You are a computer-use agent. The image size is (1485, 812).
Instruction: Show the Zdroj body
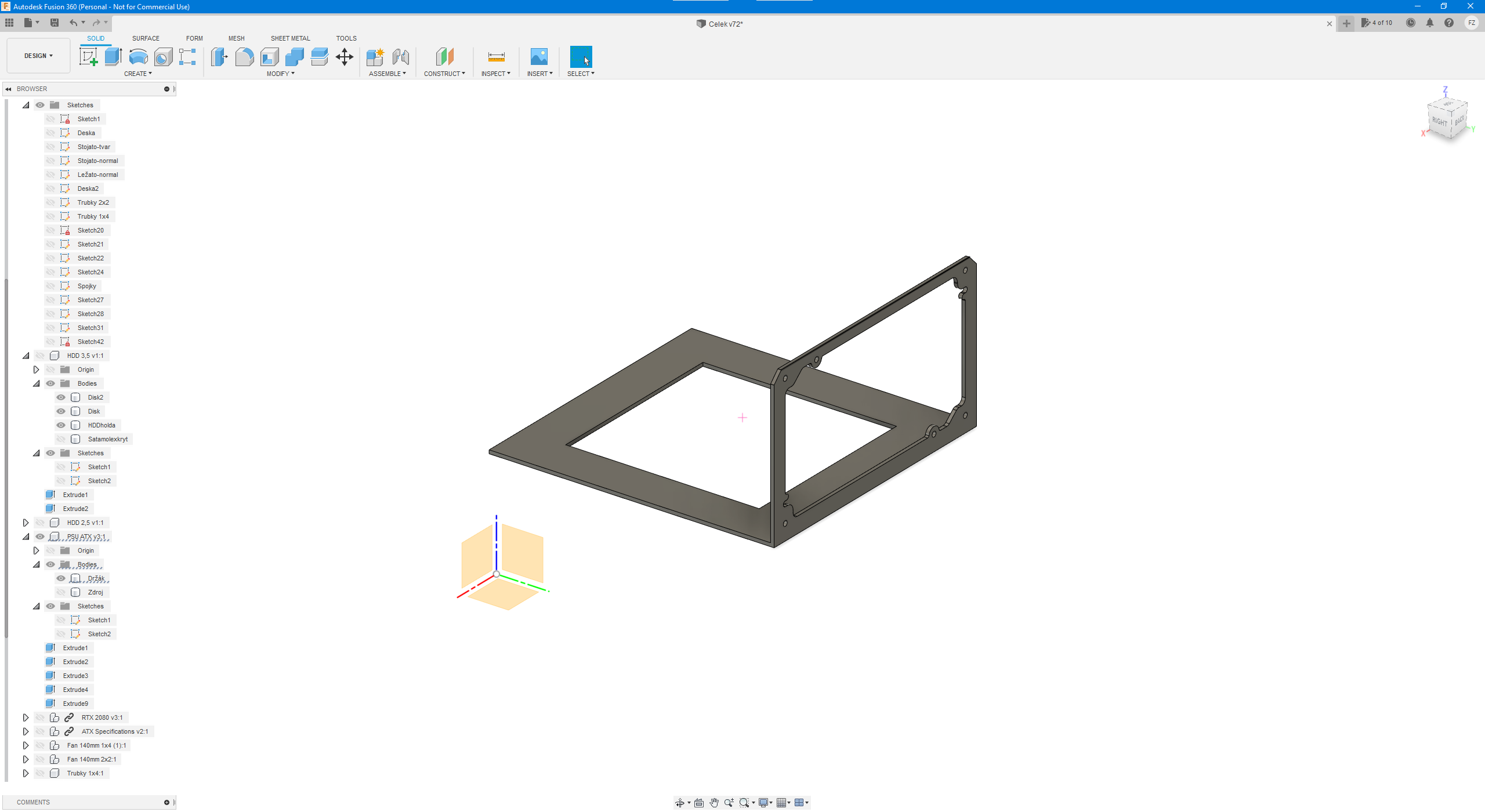click(61, 592)
